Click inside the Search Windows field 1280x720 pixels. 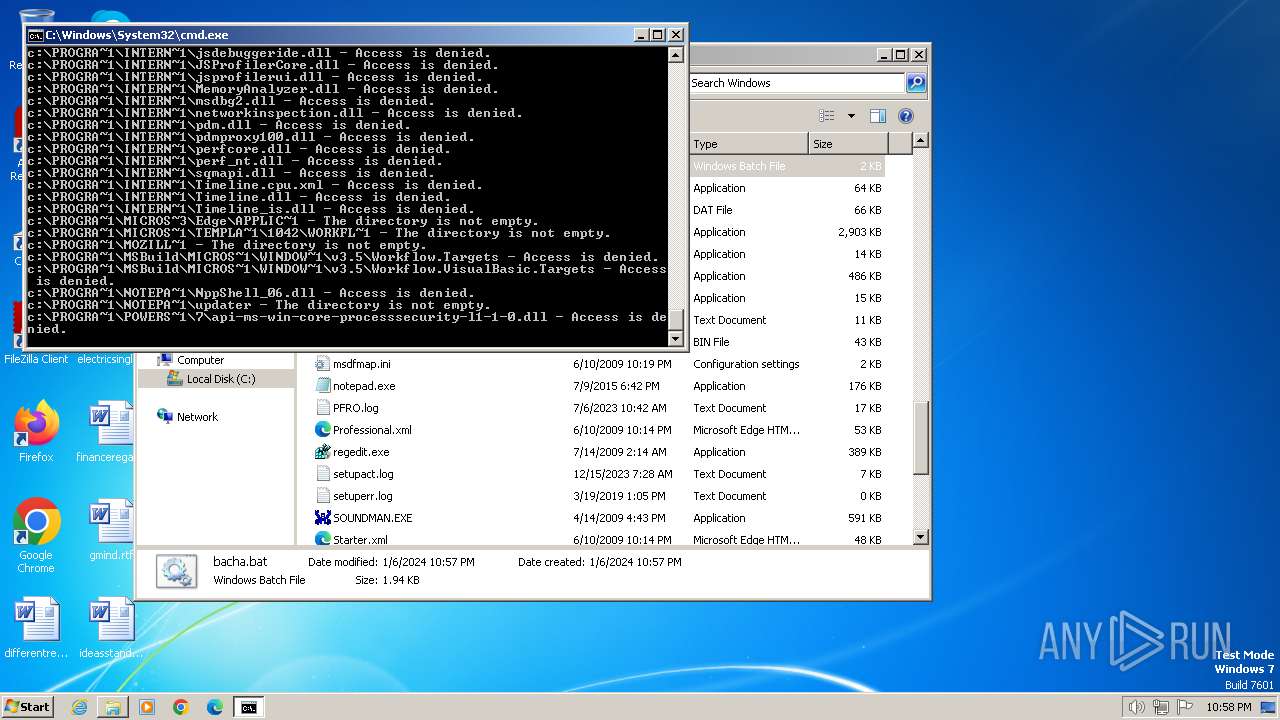(796, 83)
